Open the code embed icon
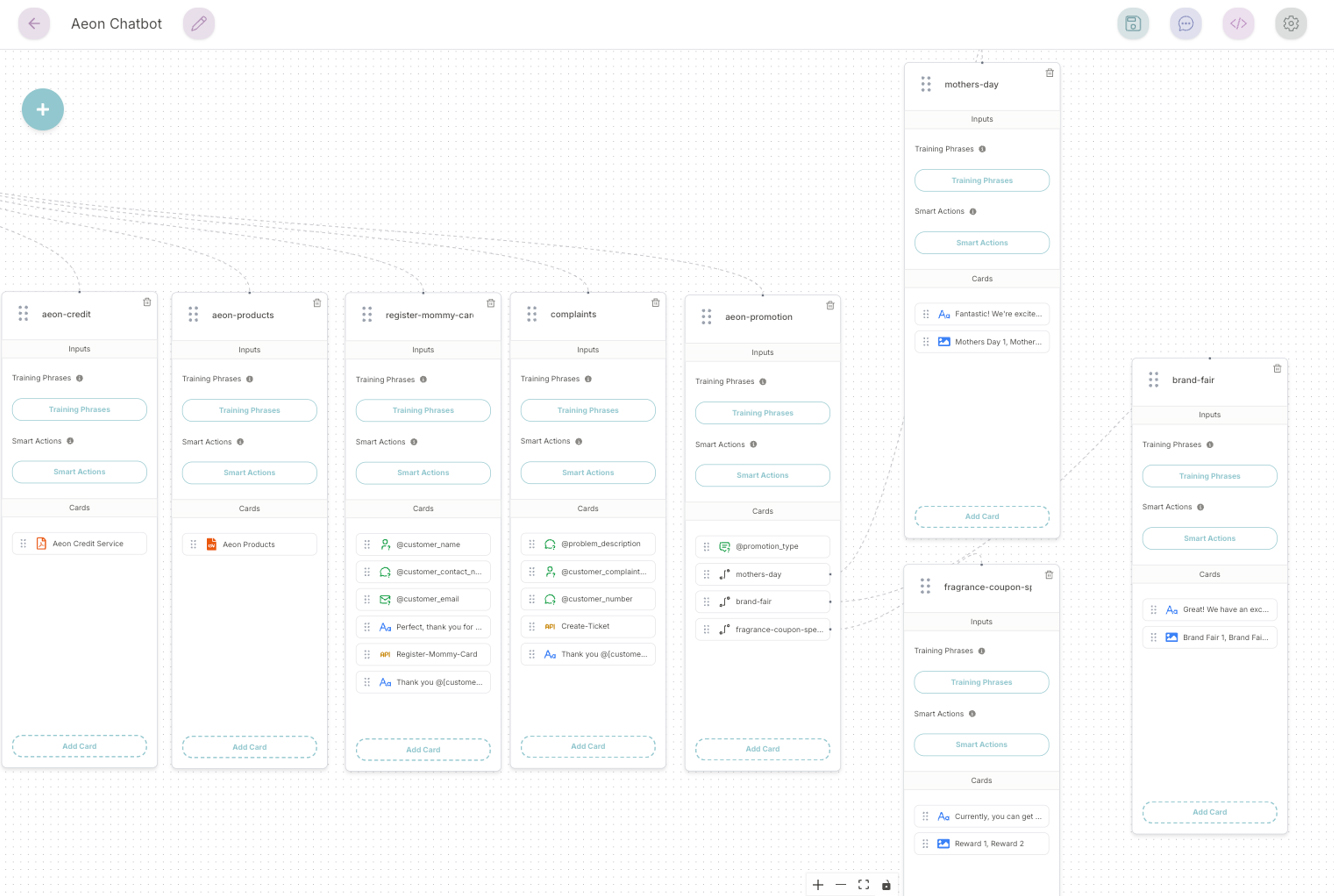 [1238, 24]
